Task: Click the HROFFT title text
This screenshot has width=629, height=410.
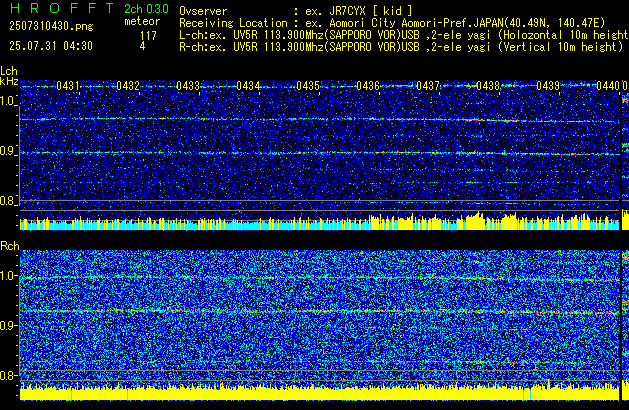Action: coord(62,8)
